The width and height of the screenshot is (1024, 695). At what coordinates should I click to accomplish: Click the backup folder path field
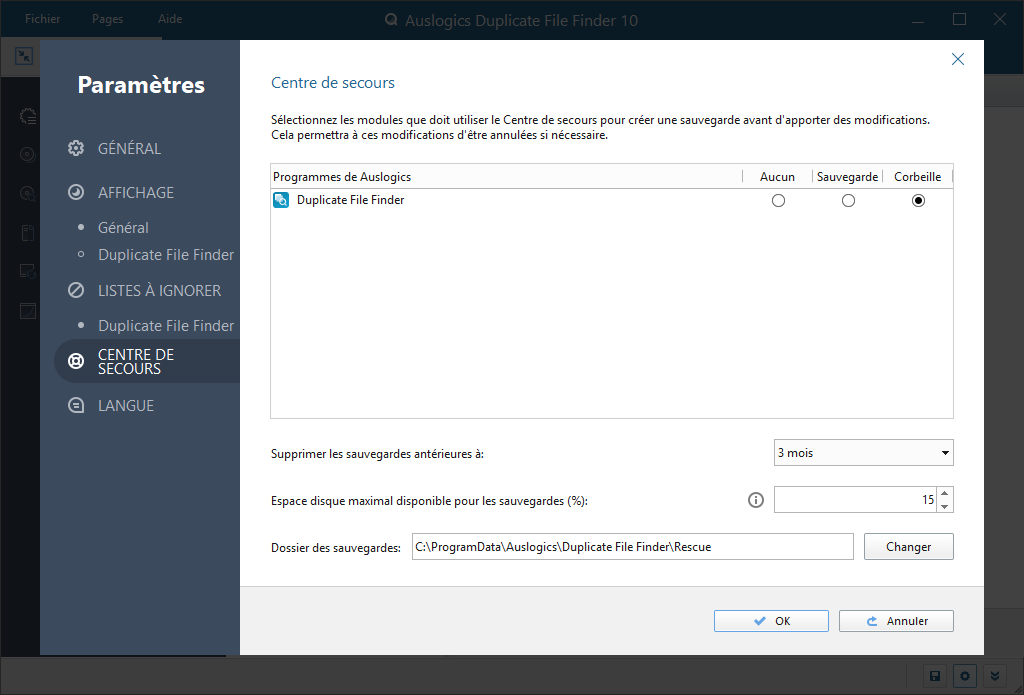coord(633,547)
